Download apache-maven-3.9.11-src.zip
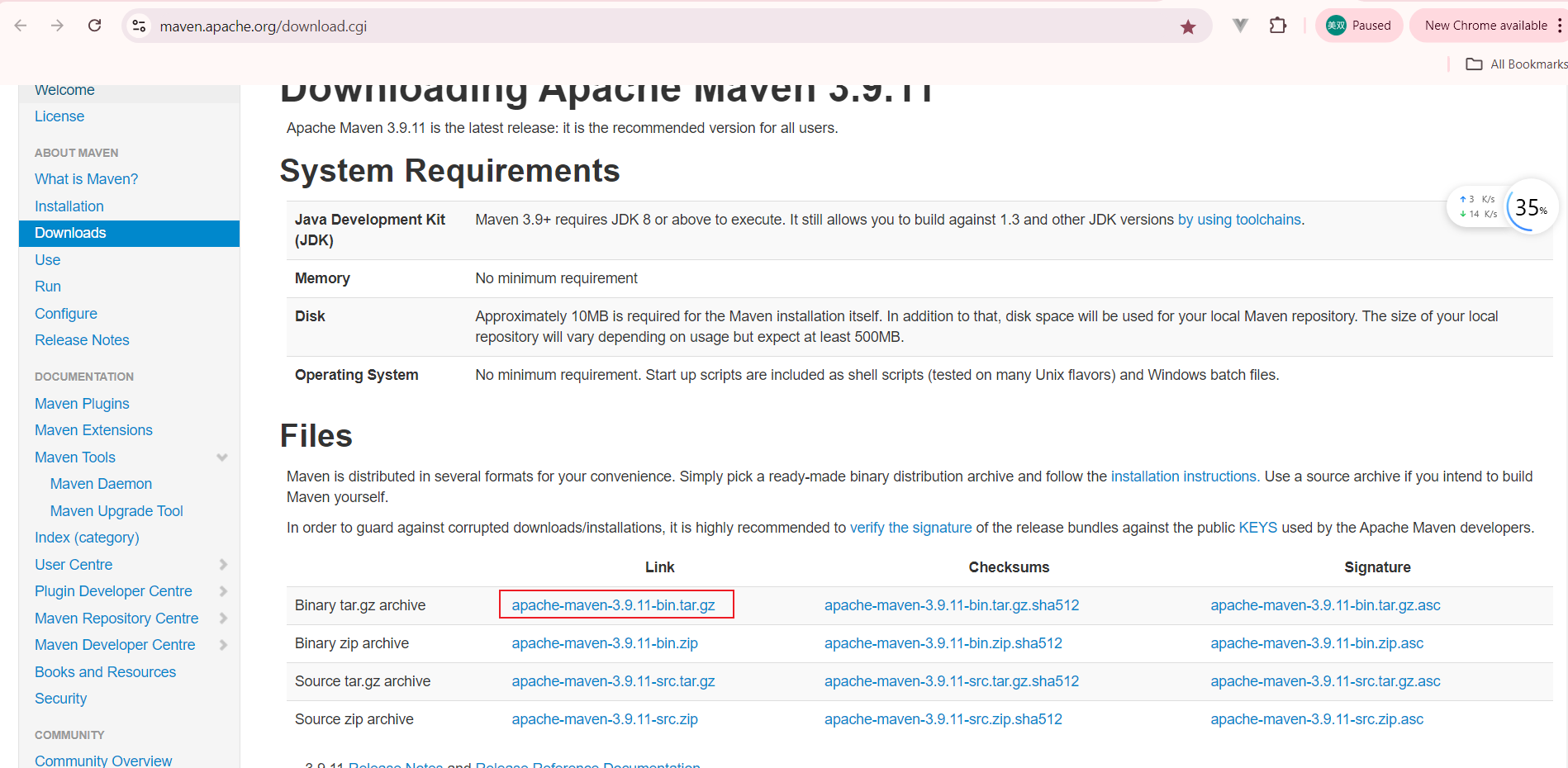The height and width of the screenshot is (768, 1568). [x=605, y=719]
